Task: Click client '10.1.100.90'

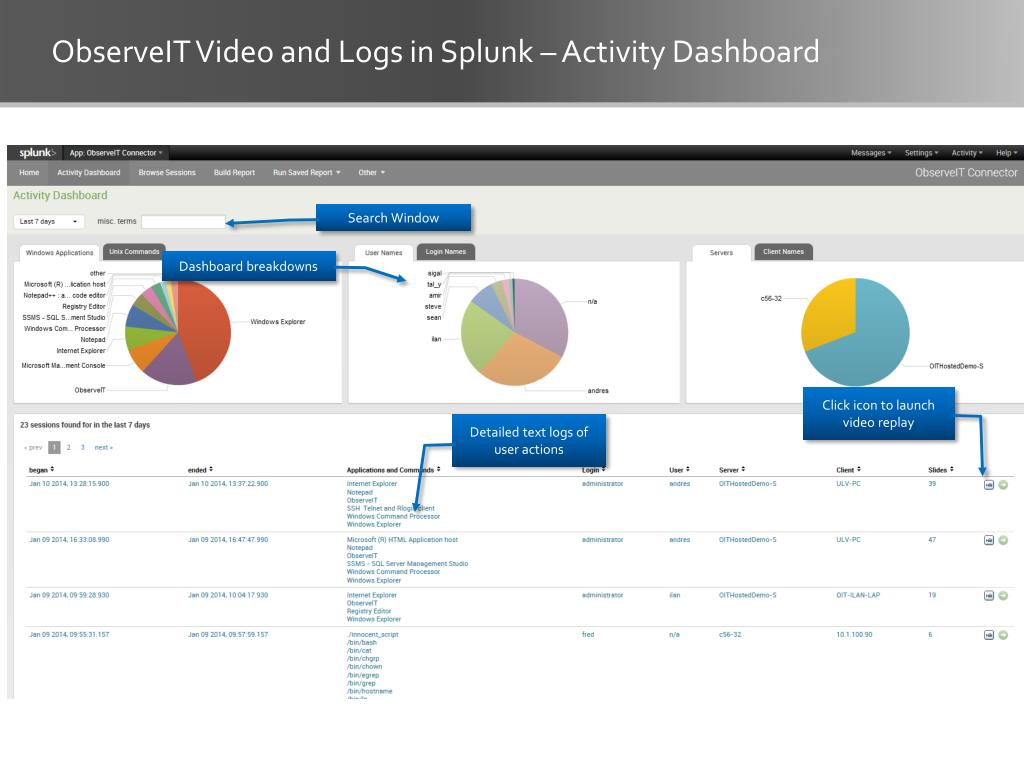Action: coord(854,635)
